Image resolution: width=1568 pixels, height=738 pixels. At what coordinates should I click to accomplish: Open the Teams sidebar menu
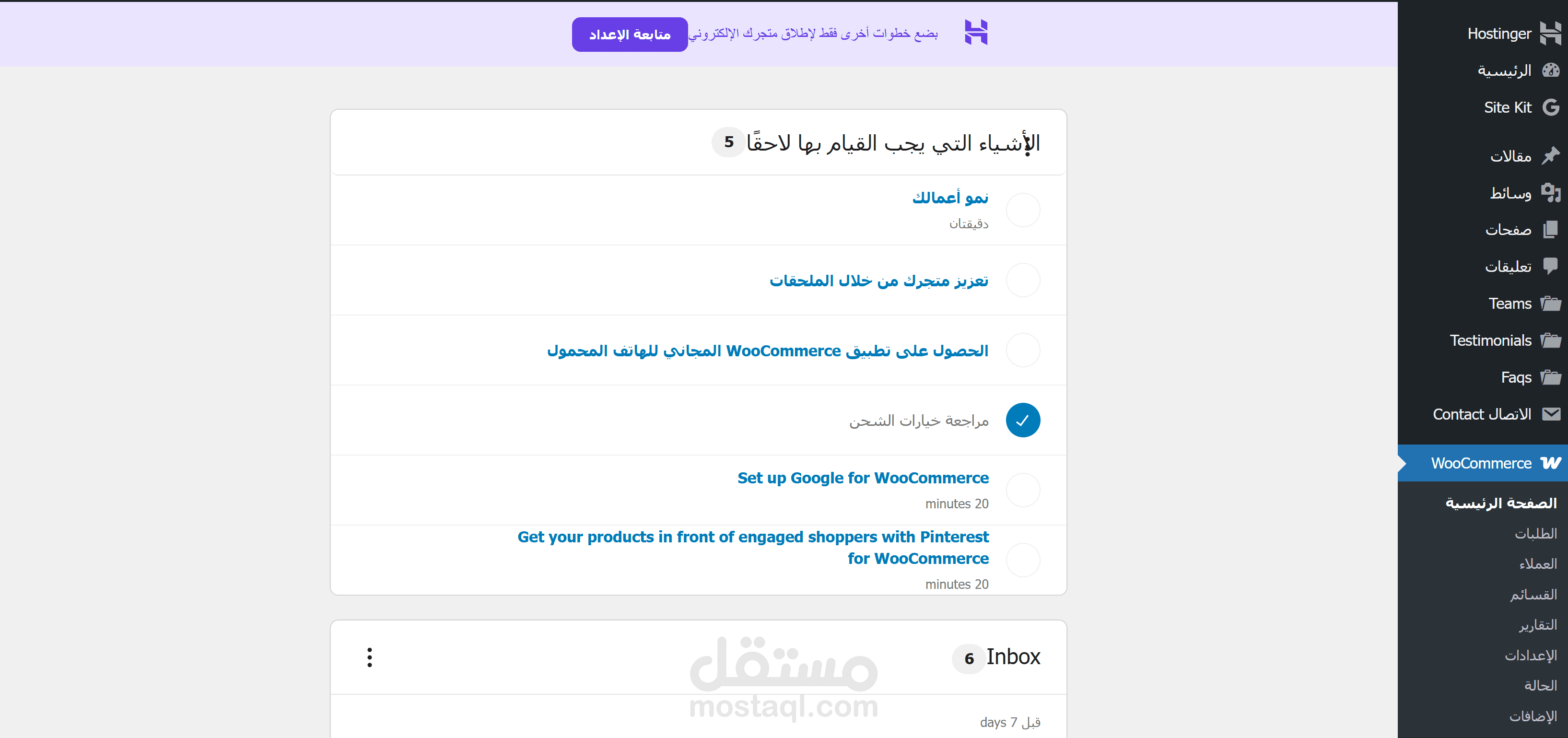coord(1509,303)
